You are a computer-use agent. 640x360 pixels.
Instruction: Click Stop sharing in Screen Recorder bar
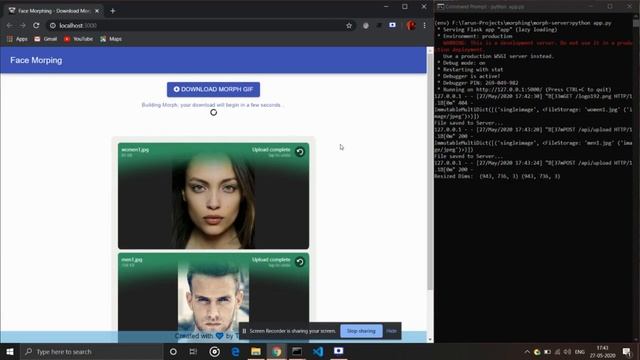[x=361, y=331]
